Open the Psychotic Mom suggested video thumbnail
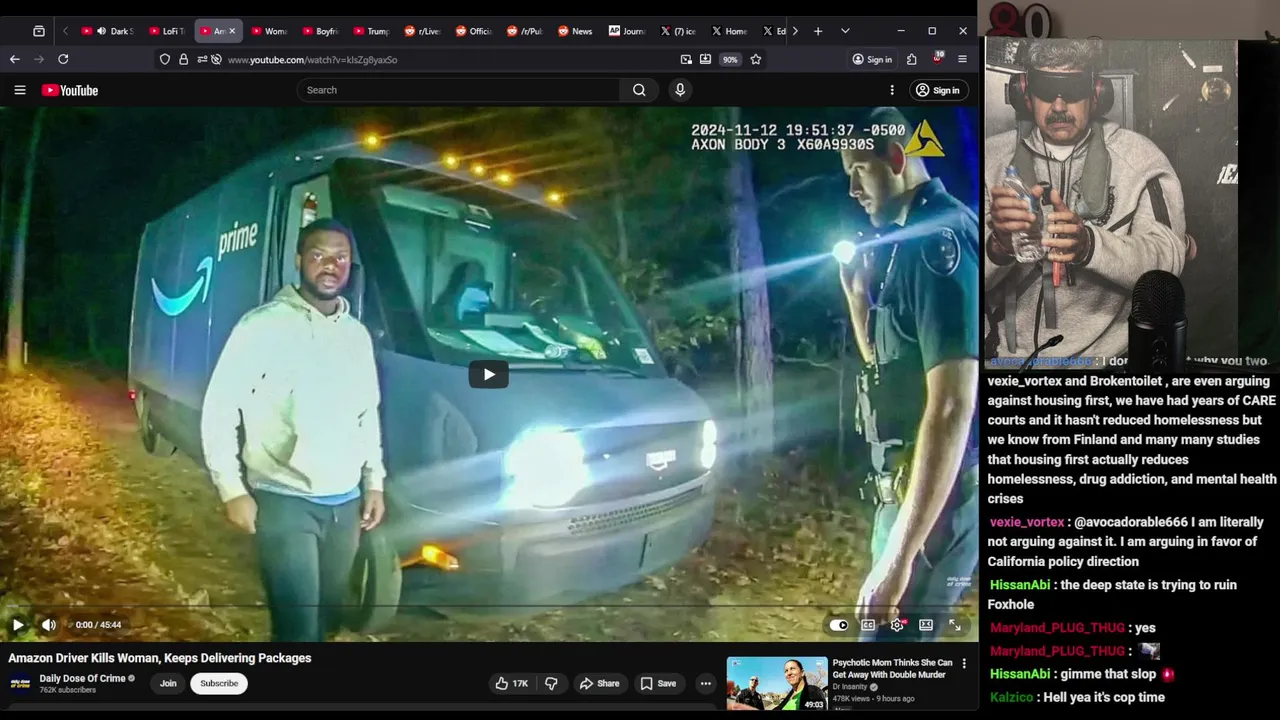Viewport: 1280px width, 720px height. [777, 684]
